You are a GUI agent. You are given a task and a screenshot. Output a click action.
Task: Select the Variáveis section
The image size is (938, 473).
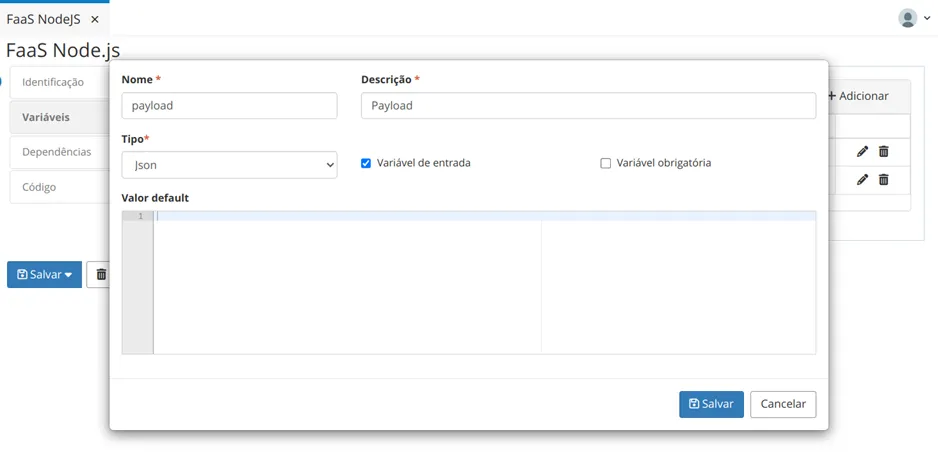pos(60,117)
